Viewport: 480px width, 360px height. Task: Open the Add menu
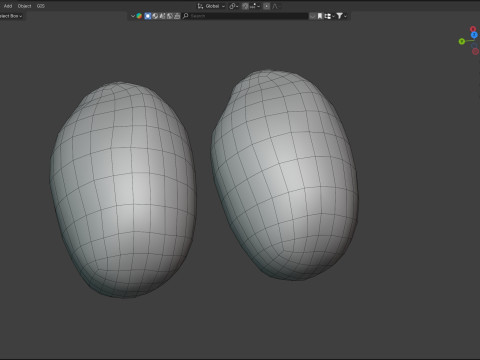(8, 6)
